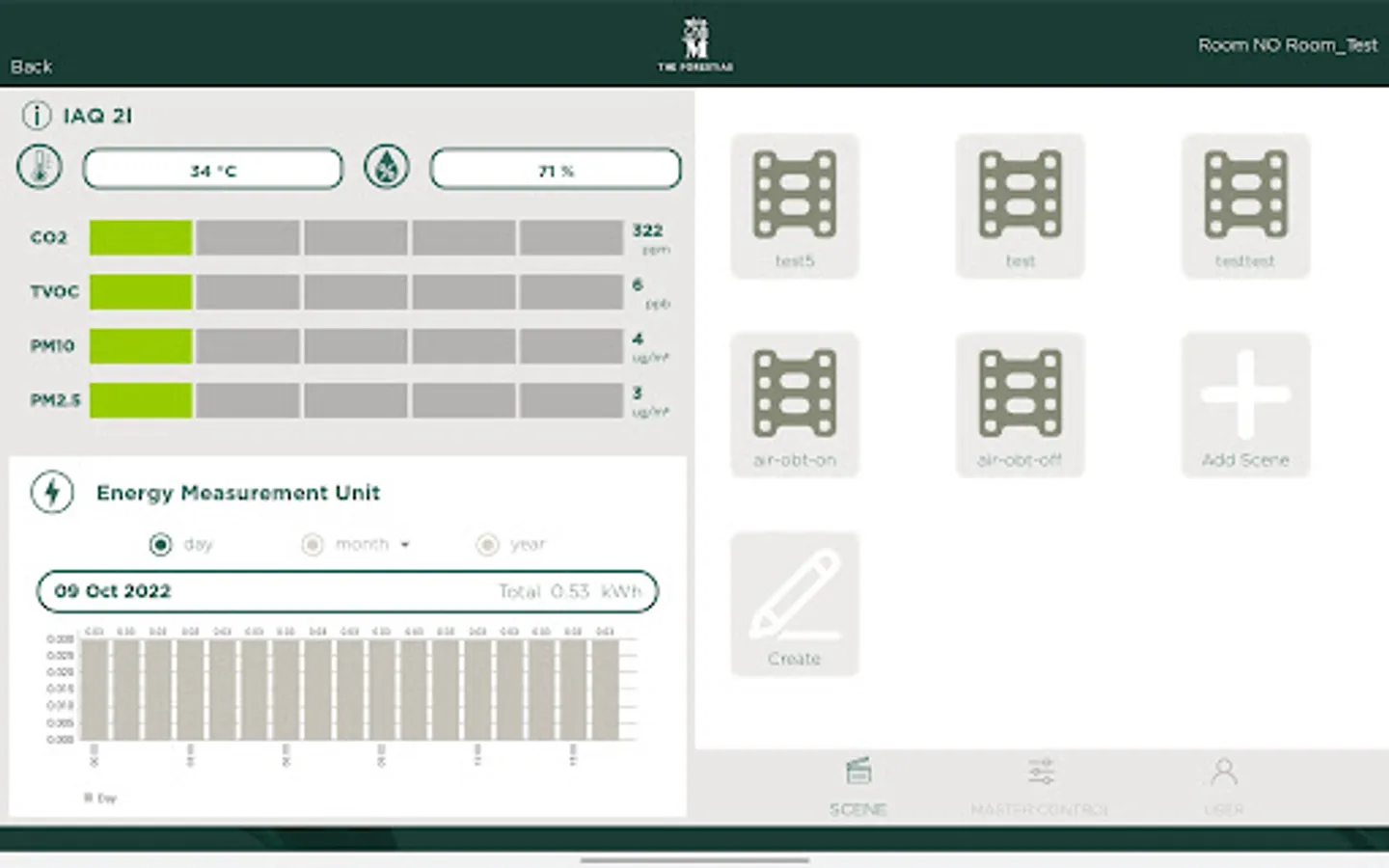Switch to the USER tab
The height and width of the screenshot is (868, 1389).
1224,788
